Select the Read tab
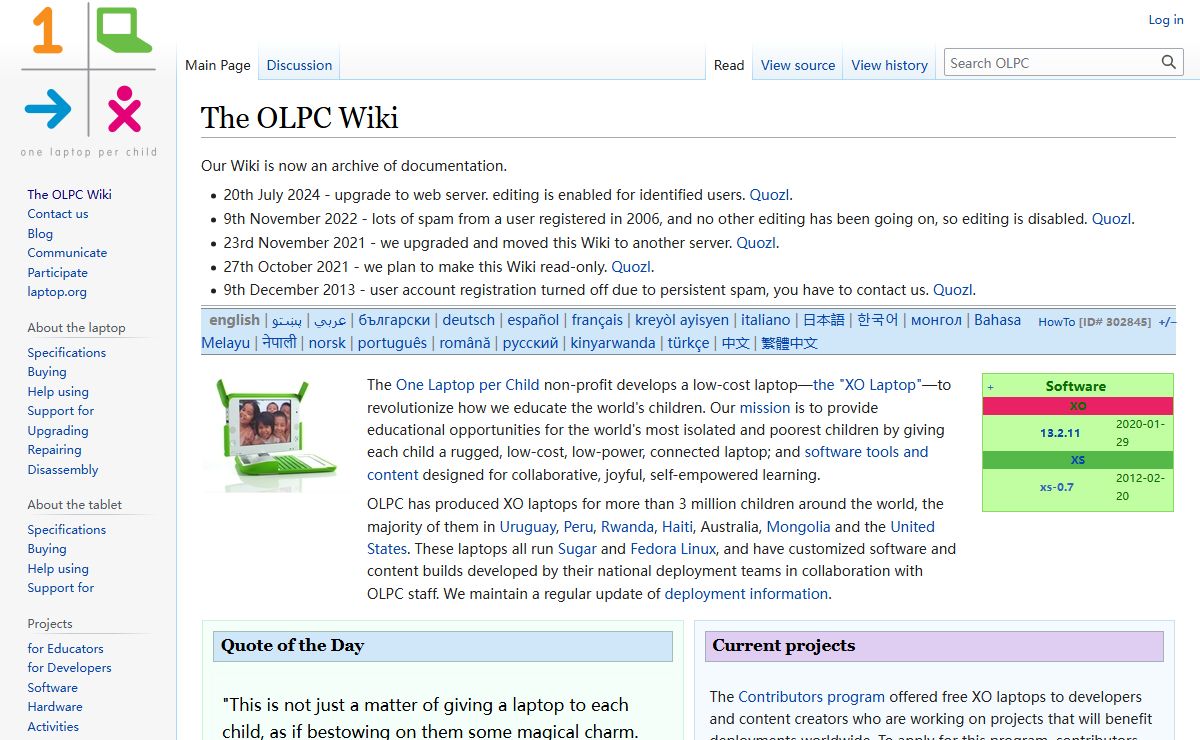The image size is (1200, 740). pos(729,65)
